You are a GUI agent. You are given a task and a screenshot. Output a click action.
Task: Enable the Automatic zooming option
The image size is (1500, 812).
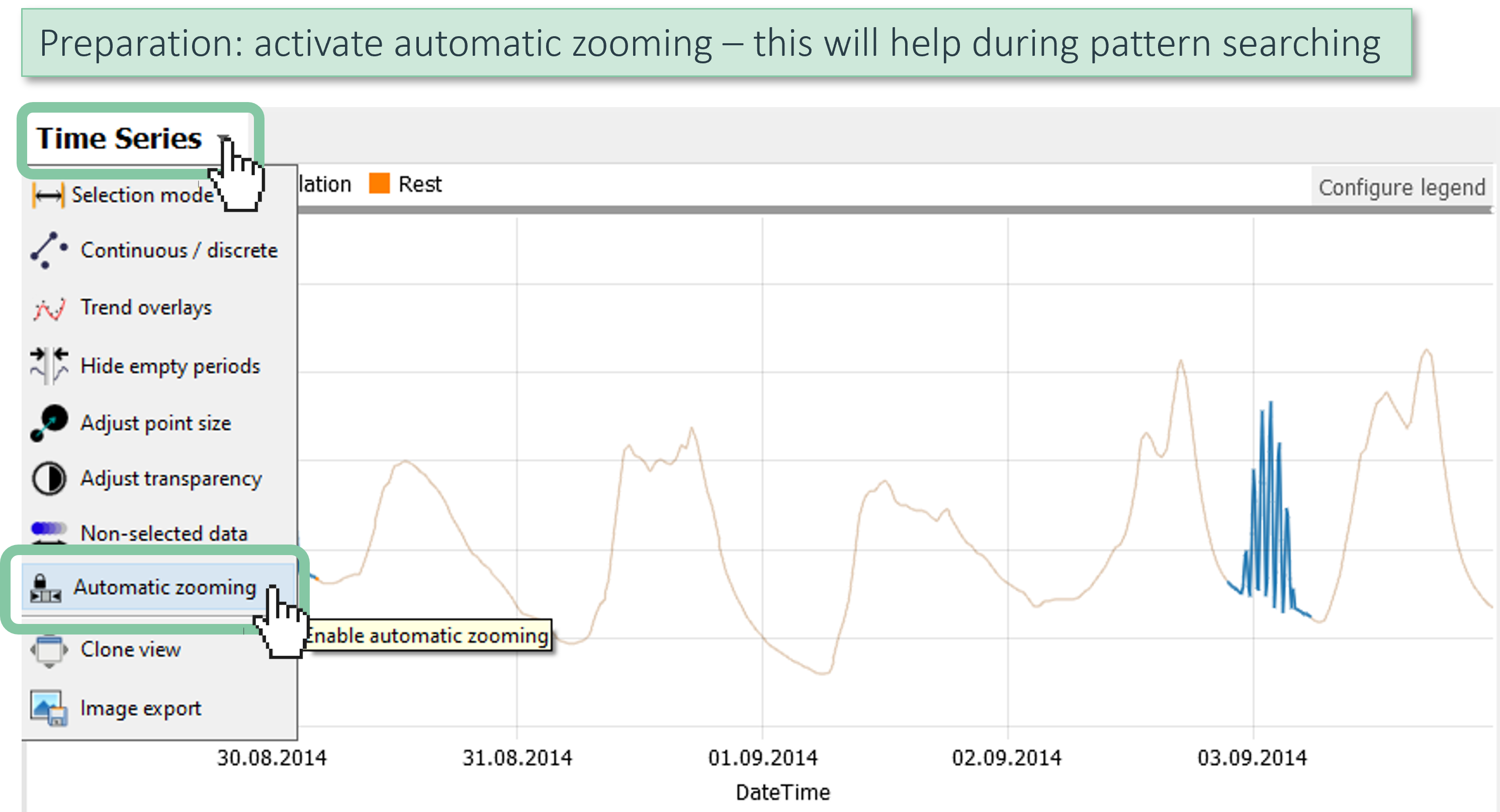(164, 587)
